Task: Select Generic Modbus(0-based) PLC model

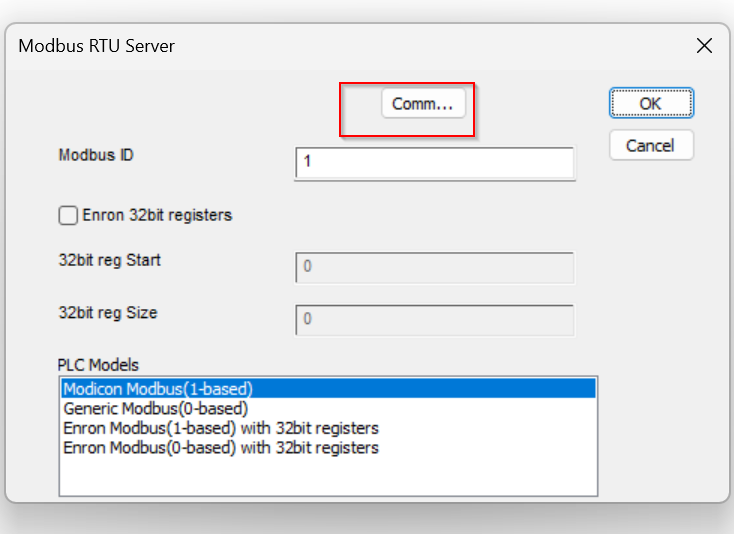Action: click(x=328, y=409)
